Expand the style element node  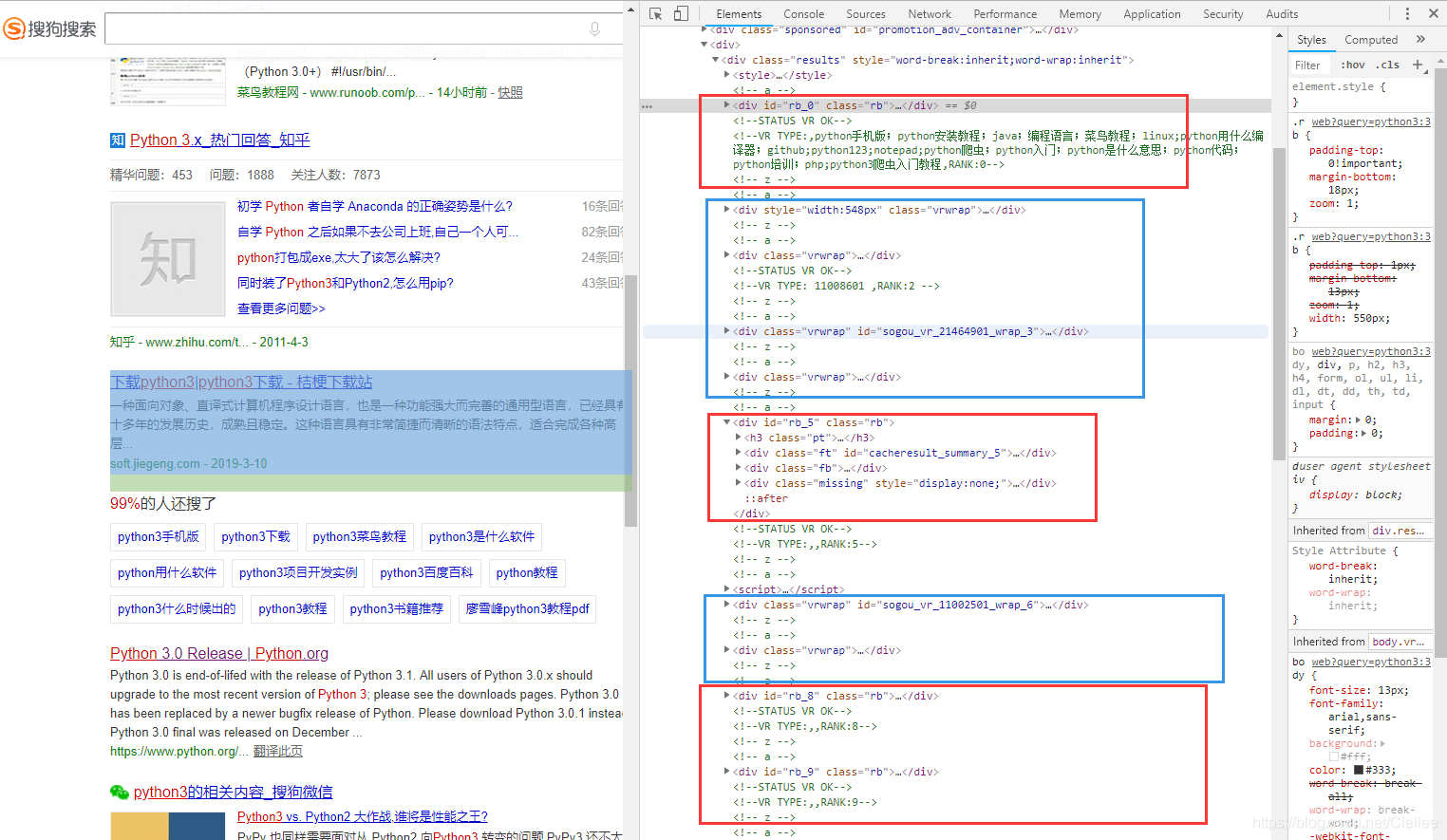tap(726, 75)
